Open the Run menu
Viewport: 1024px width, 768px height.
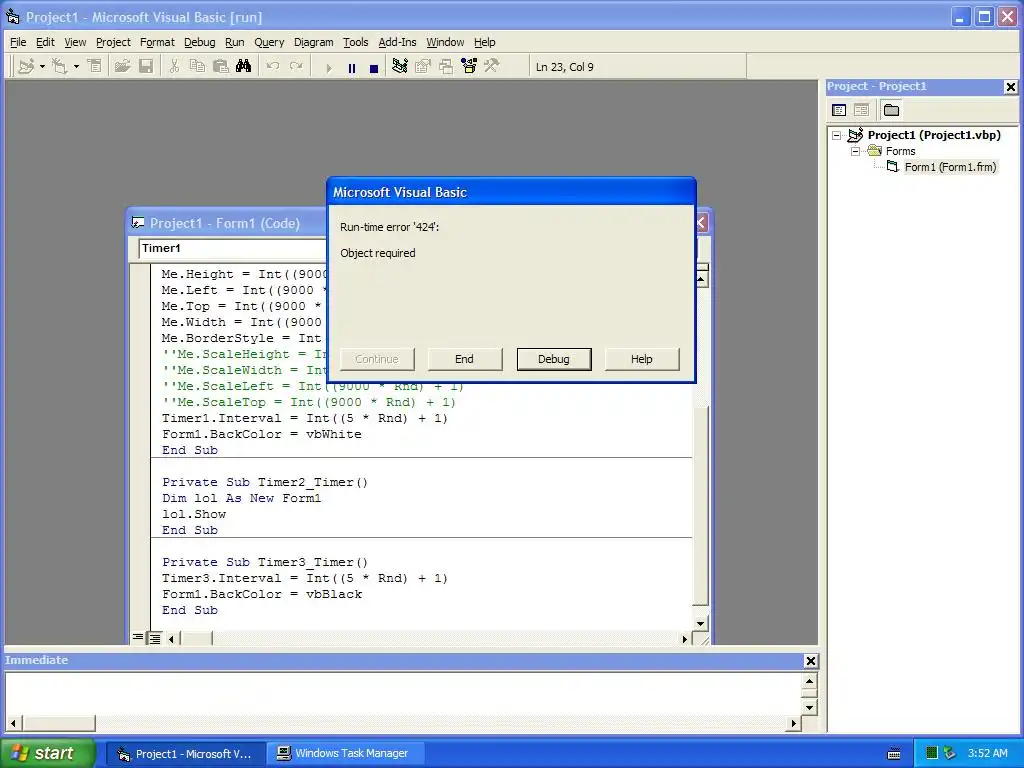coord(234,42)
